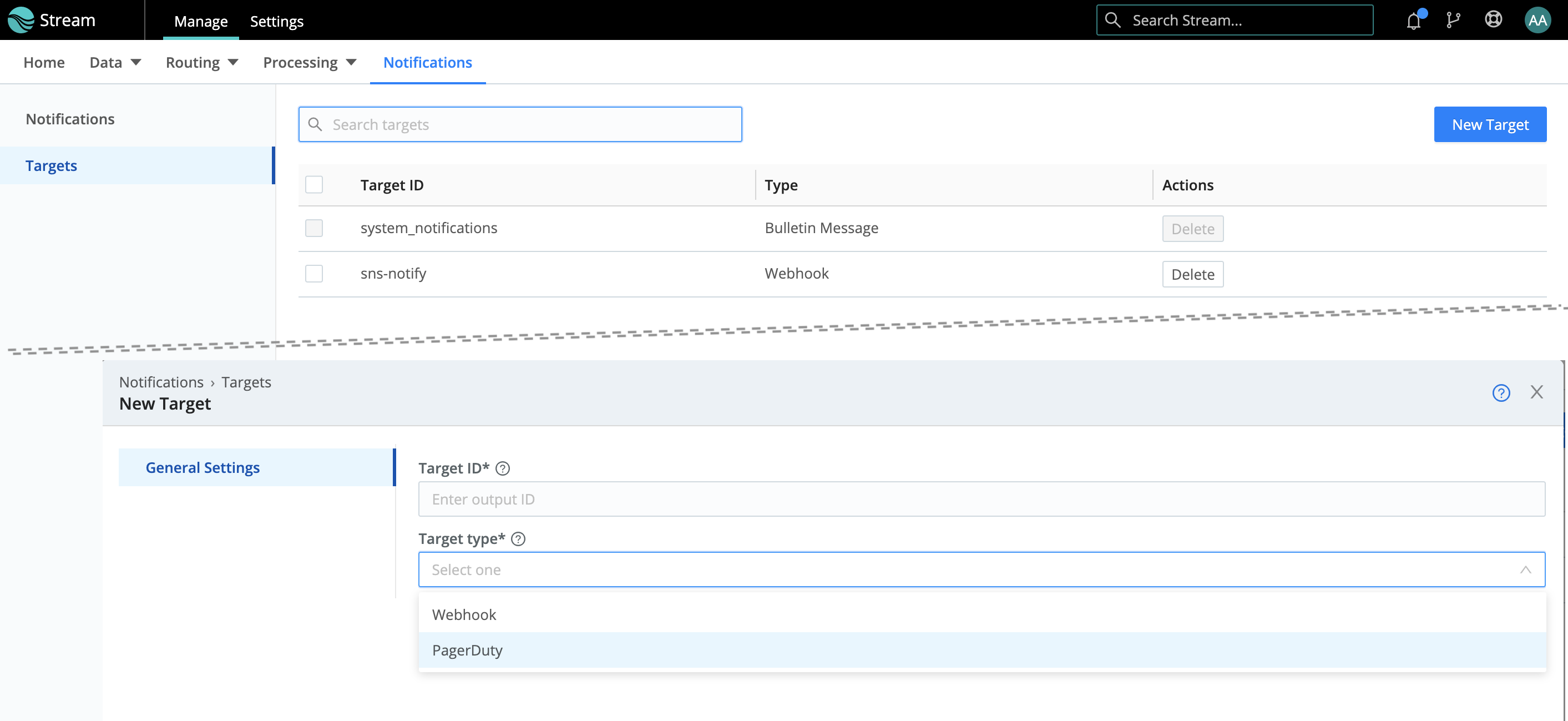Click the chevron arrow of Target type
Screen dimensions: 1568x721
point(1525,570)
